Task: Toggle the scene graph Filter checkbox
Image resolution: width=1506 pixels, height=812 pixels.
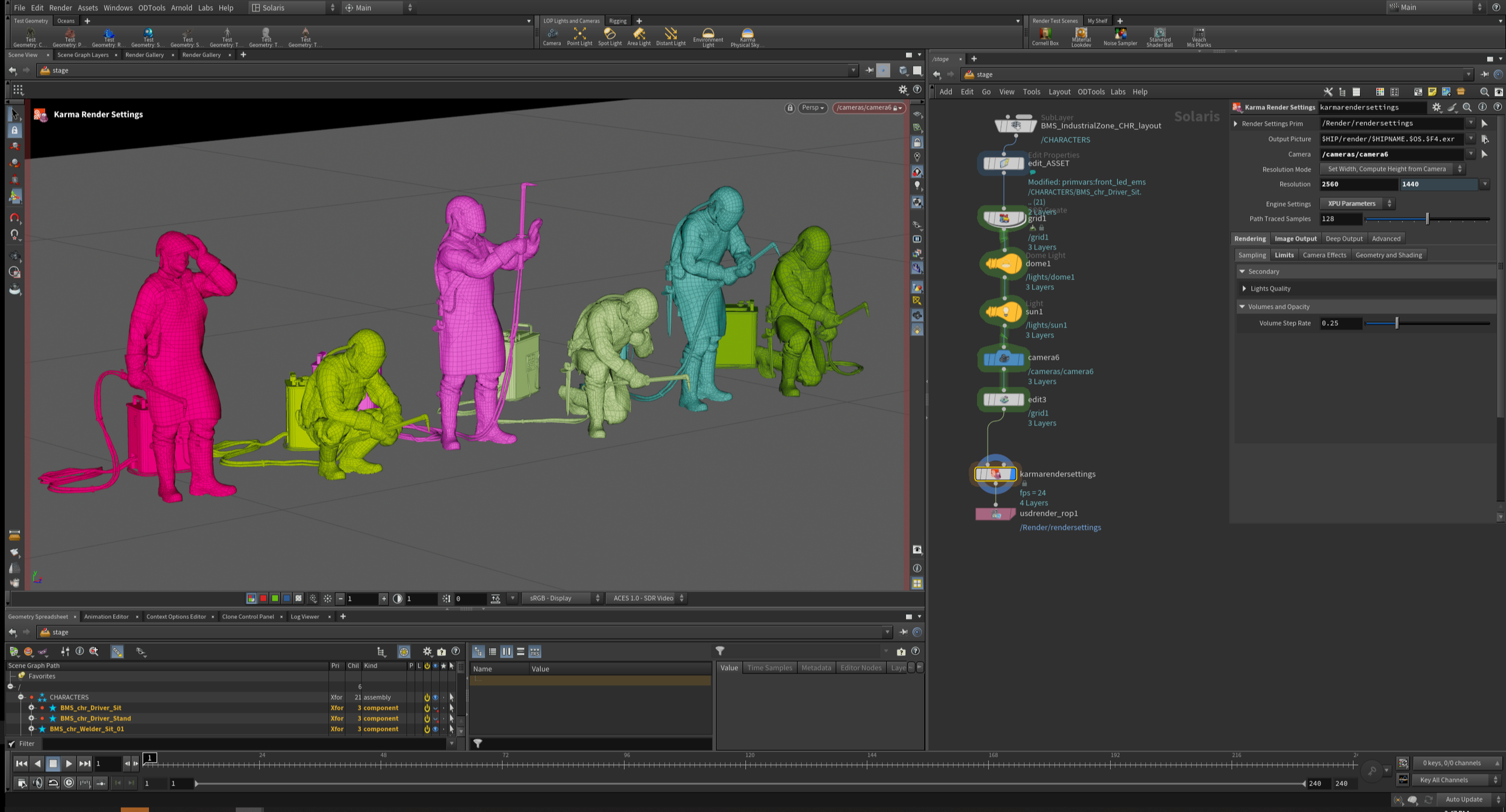Action: coord(11,744)
